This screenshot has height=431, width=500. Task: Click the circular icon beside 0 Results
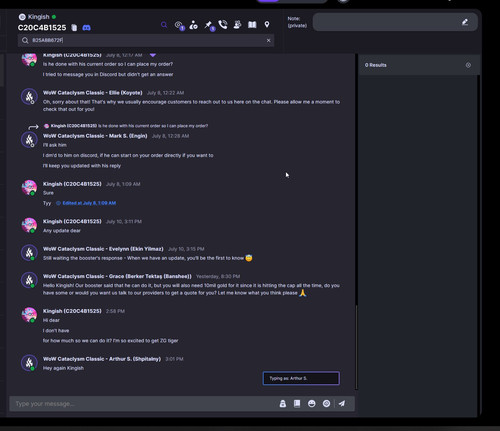tap(468, 65)
